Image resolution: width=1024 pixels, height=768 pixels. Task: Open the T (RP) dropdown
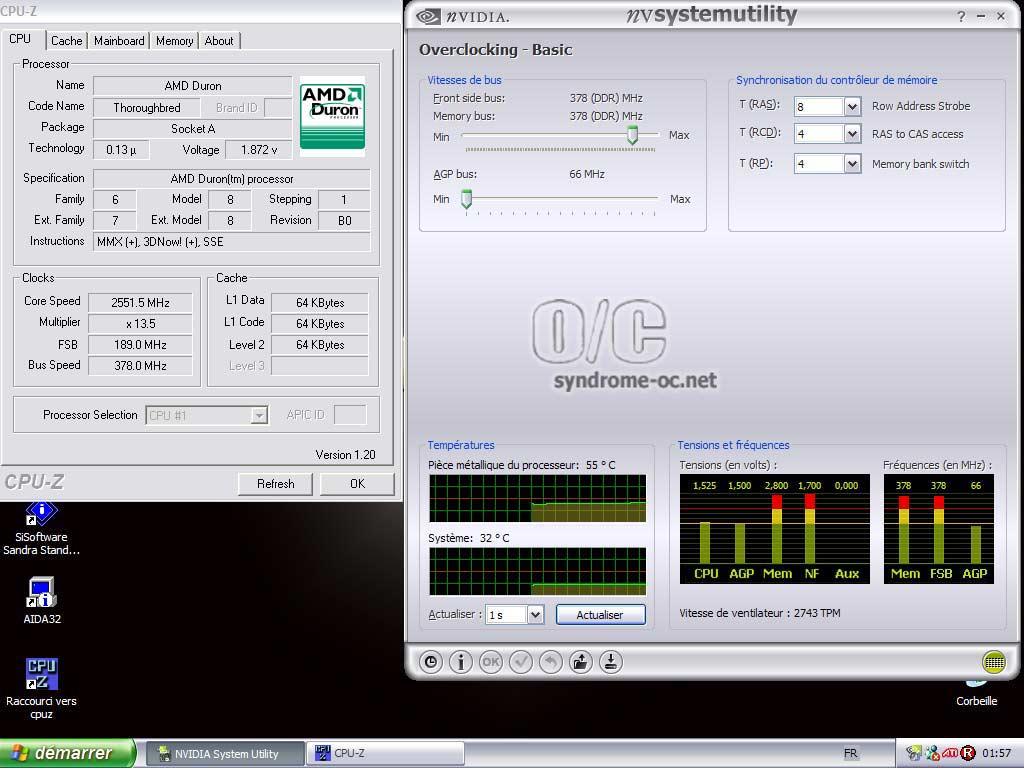(852, 163)
